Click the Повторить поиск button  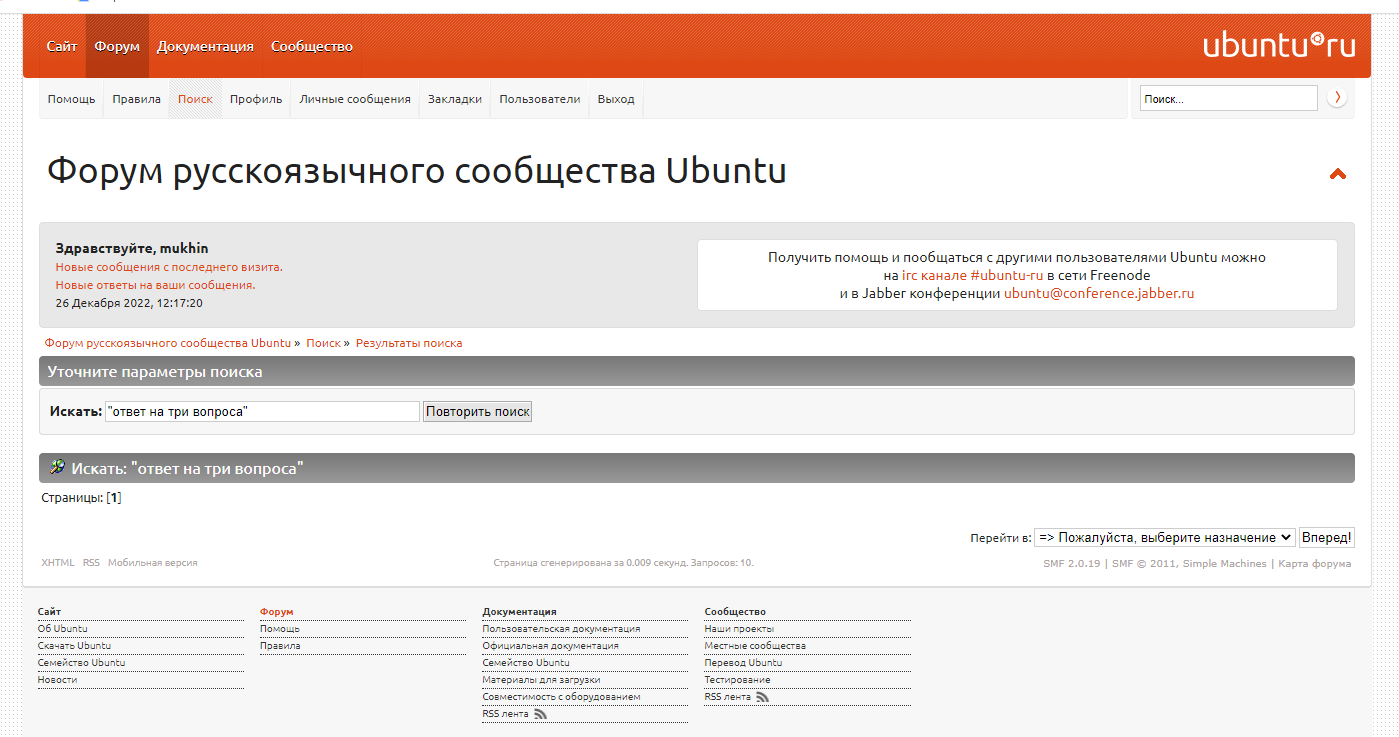pyautogui.click(x=478, y=412)
